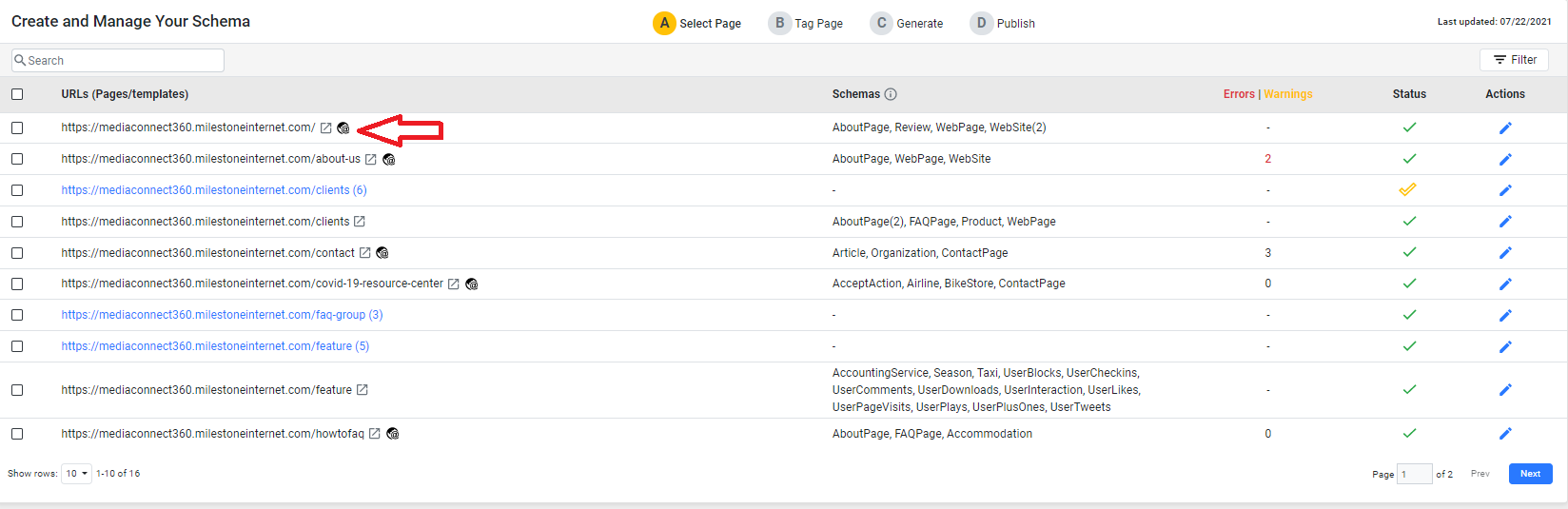Expand the clients (6) group link
Image resolution: width=1568 pixels, height=509 pixels.
214,190
